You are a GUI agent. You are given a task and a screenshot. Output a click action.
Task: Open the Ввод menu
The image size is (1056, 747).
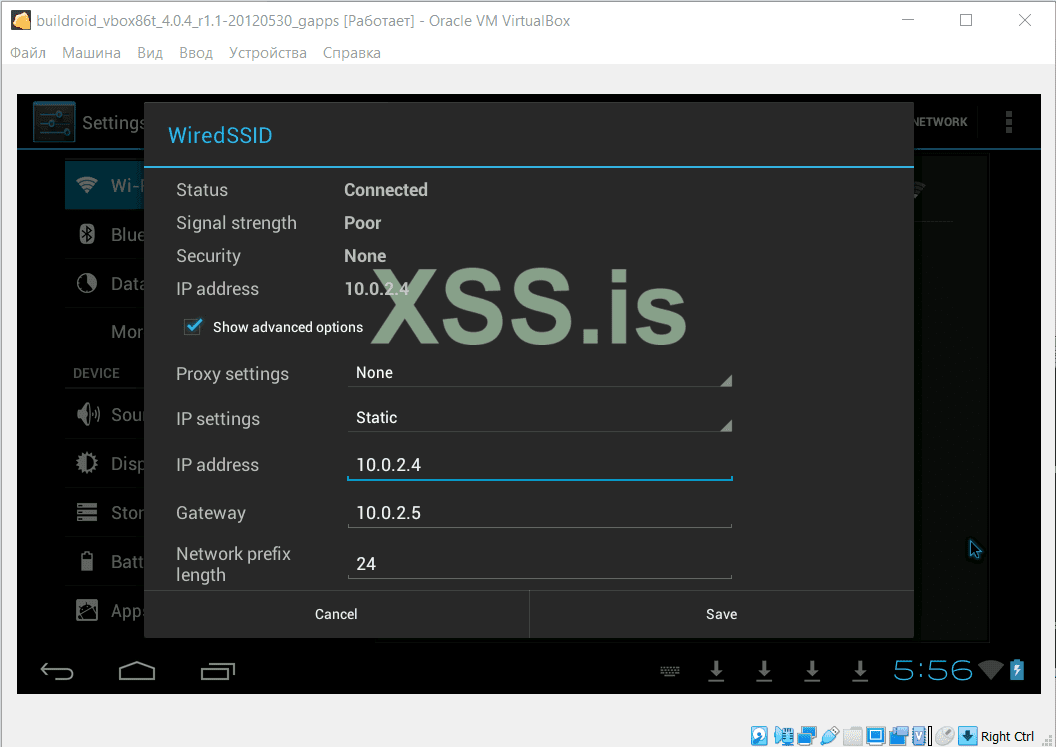click(x=196, y=53)
